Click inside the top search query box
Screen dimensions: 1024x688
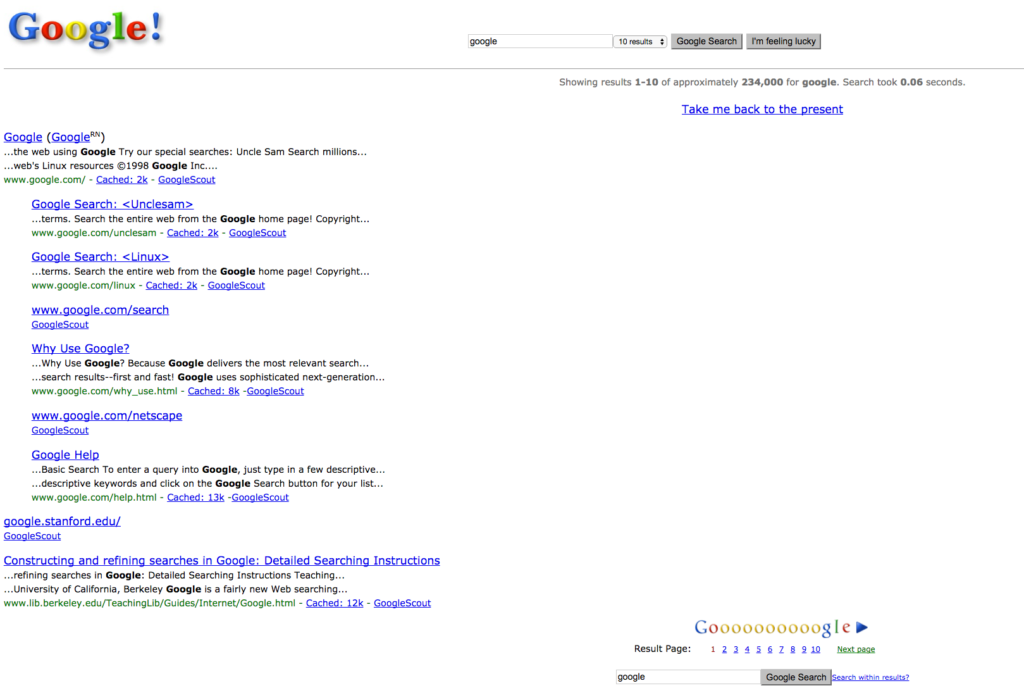point(539,41)
